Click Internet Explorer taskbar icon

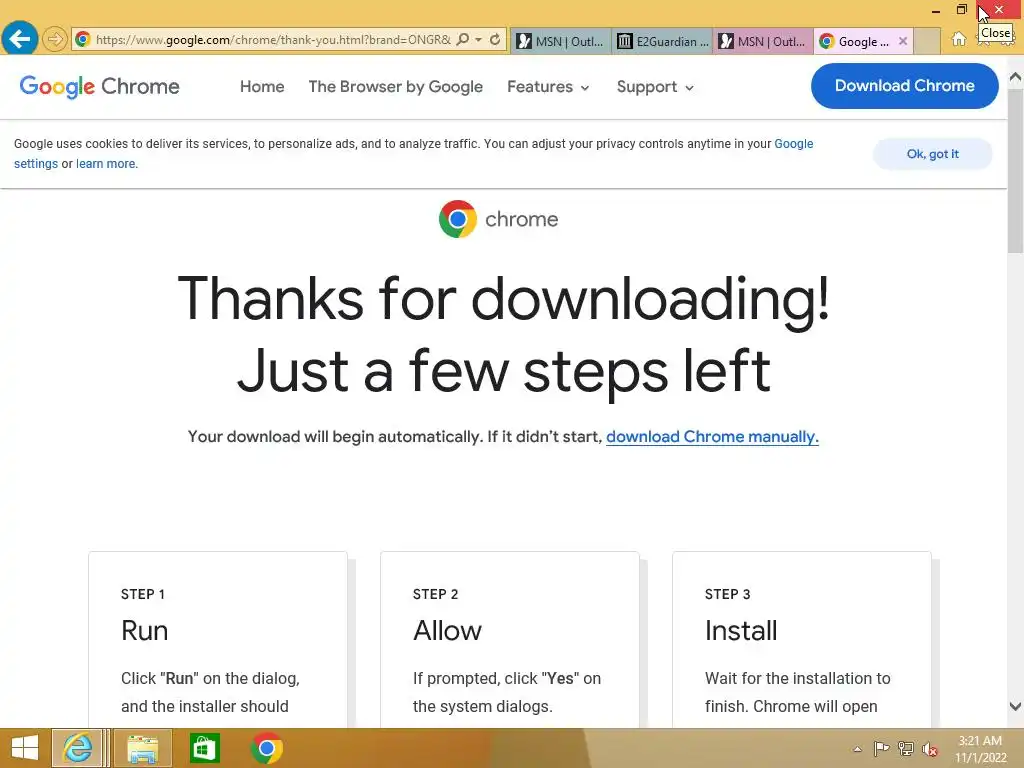tap(78, 748)
